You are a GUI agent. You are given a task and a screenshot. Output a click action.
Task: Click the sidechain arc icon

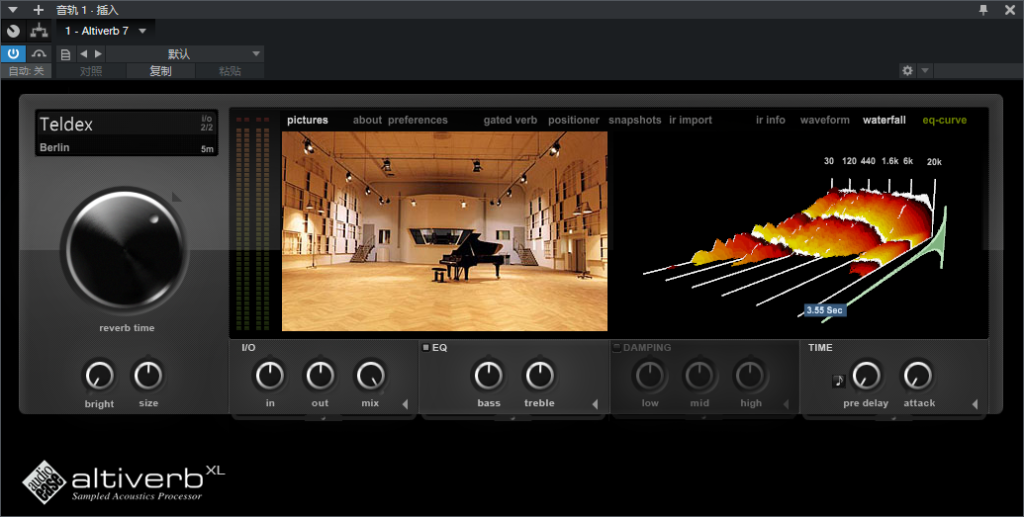pyautogui.click(x=39, y=54)
